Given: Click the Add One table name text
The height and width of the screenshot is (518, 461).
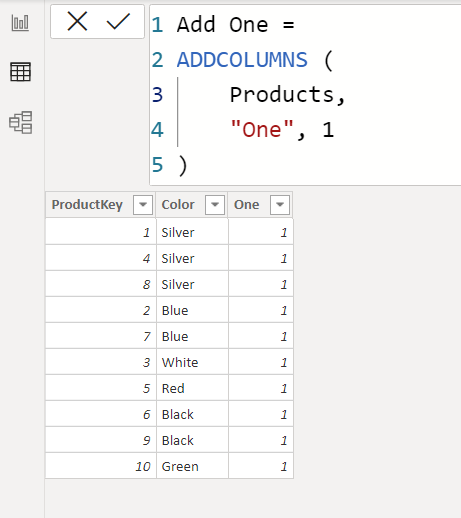Looking at the screenshot, I should [x=222, y=25].
